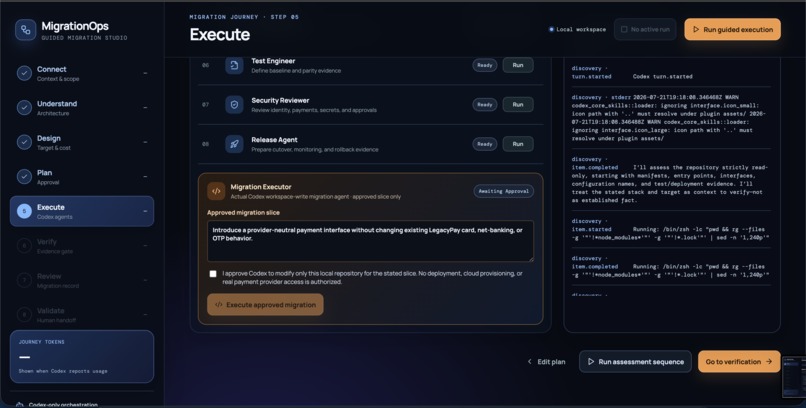Click the Execute step number 5 icon
This screenshot has height=408, width=806.
coord(24,211)
